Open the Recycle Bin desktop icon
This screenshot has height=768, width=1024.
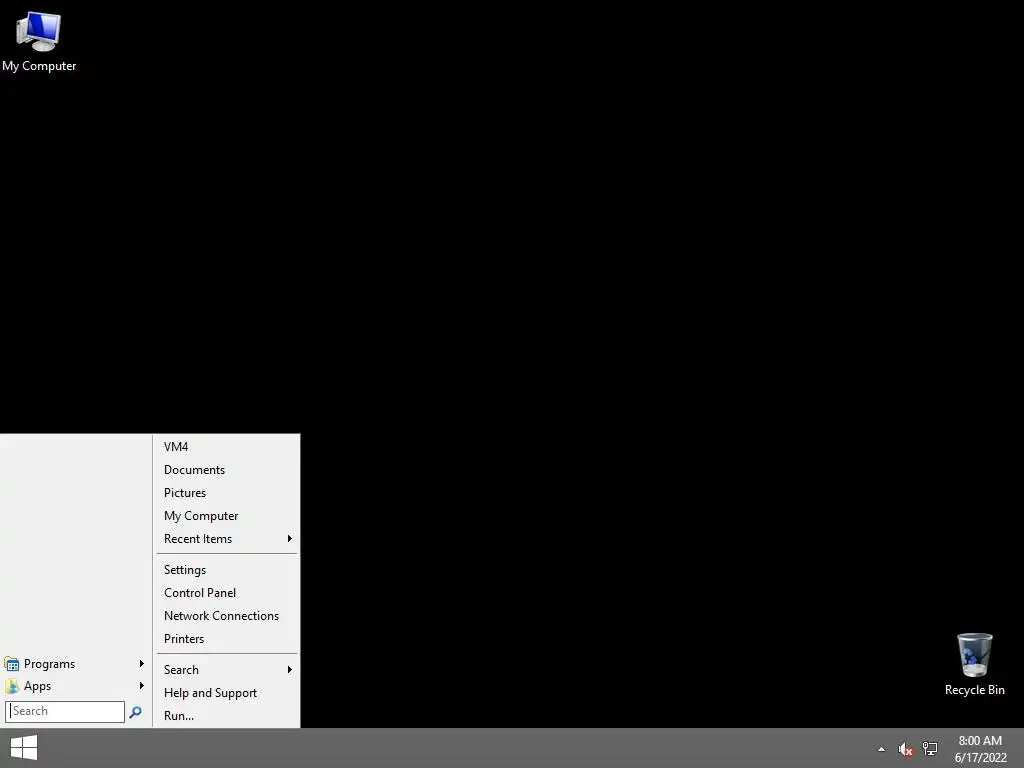coord(974,664)
